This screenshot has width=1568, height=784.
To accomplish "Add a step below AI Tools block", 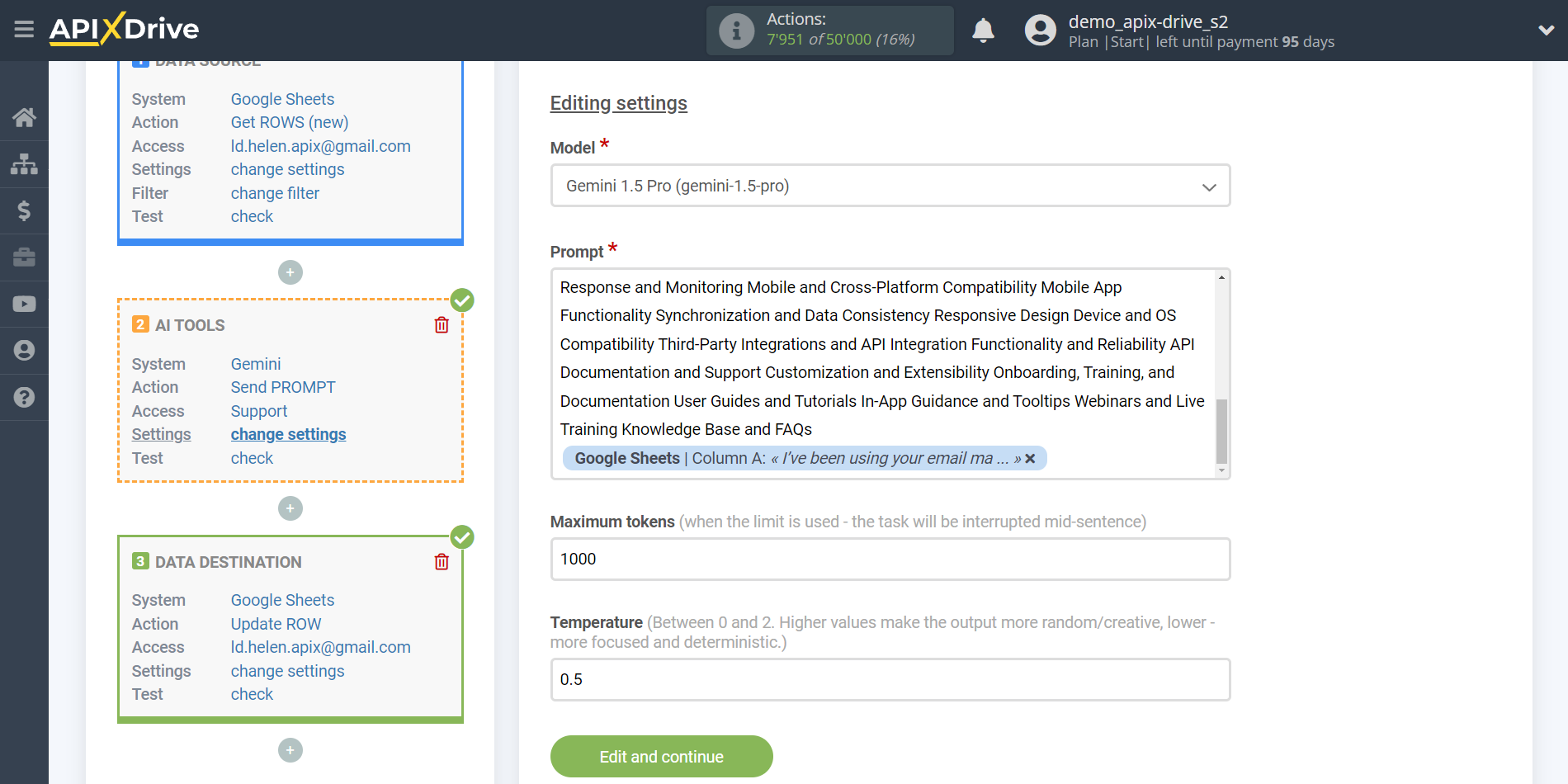I will click(x=290, y=508).
